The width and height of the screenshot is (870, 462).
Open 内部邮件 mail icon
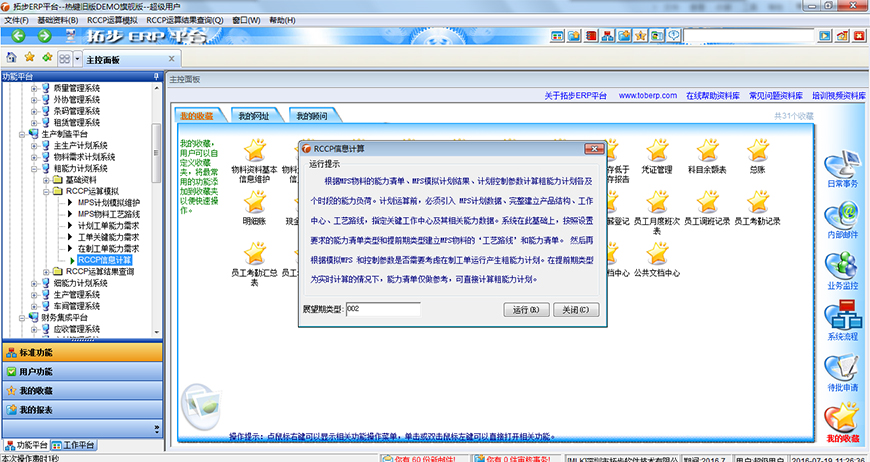click(842, 213)
